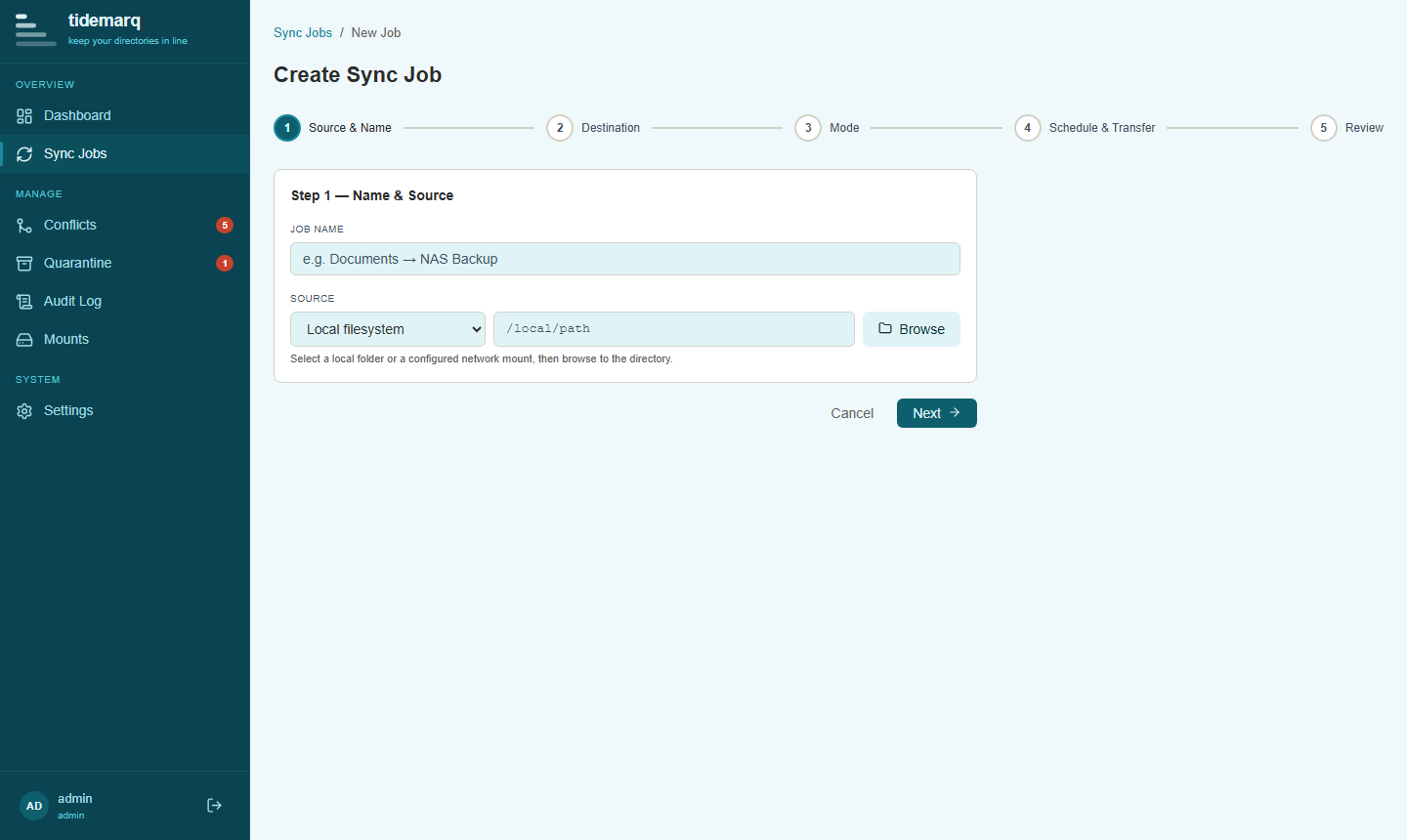
Task: Click the Conflicts branch icon
Action: coord(24,226)
